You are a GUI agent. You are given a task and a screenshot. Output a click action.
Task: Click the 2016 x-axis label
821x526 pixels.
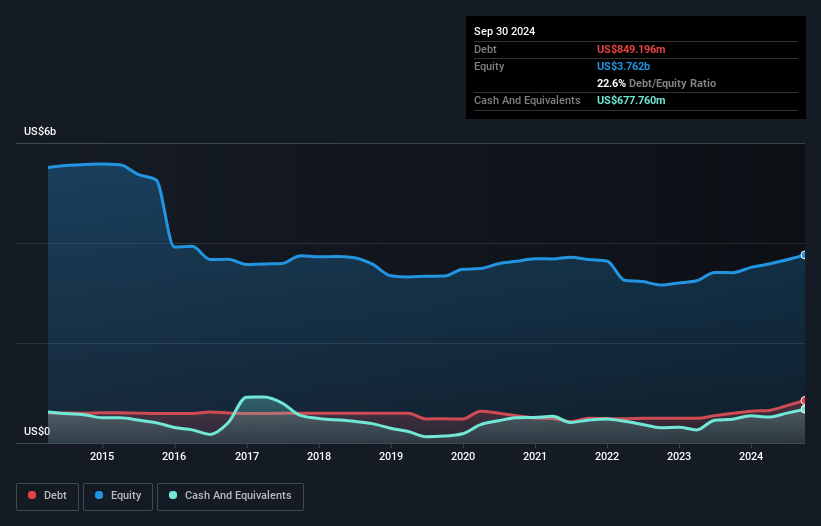pos(174,456)
